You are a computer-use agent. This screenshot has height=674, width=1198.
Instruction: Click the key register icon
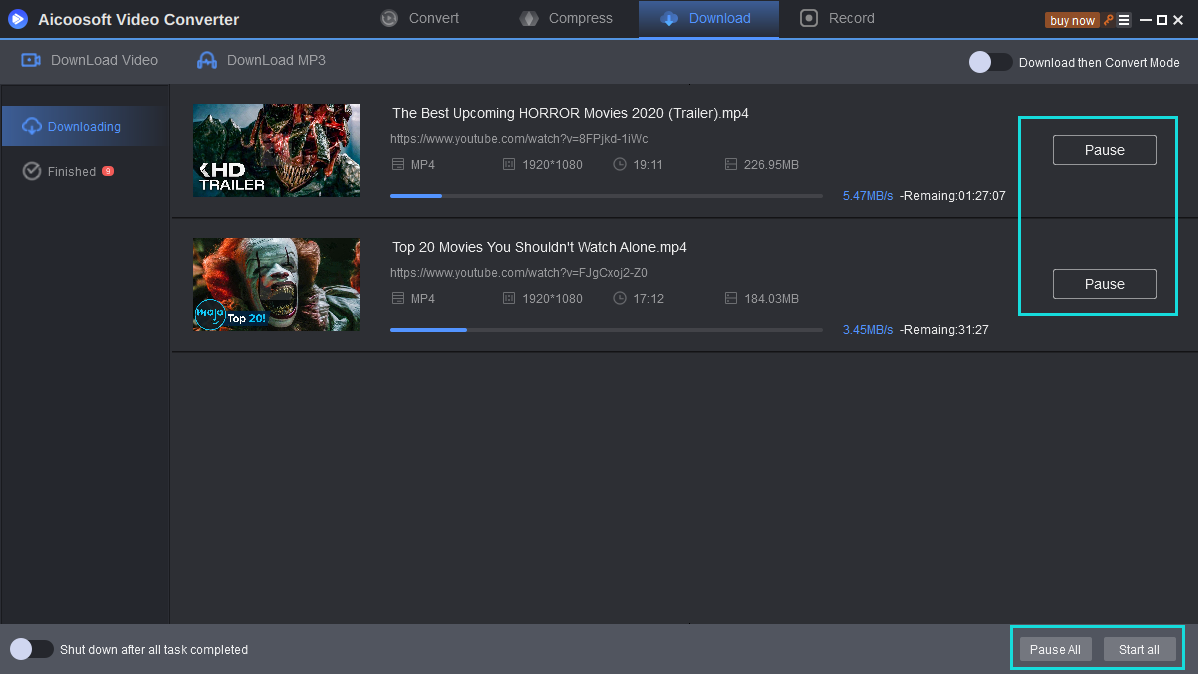coord(1109,20)
